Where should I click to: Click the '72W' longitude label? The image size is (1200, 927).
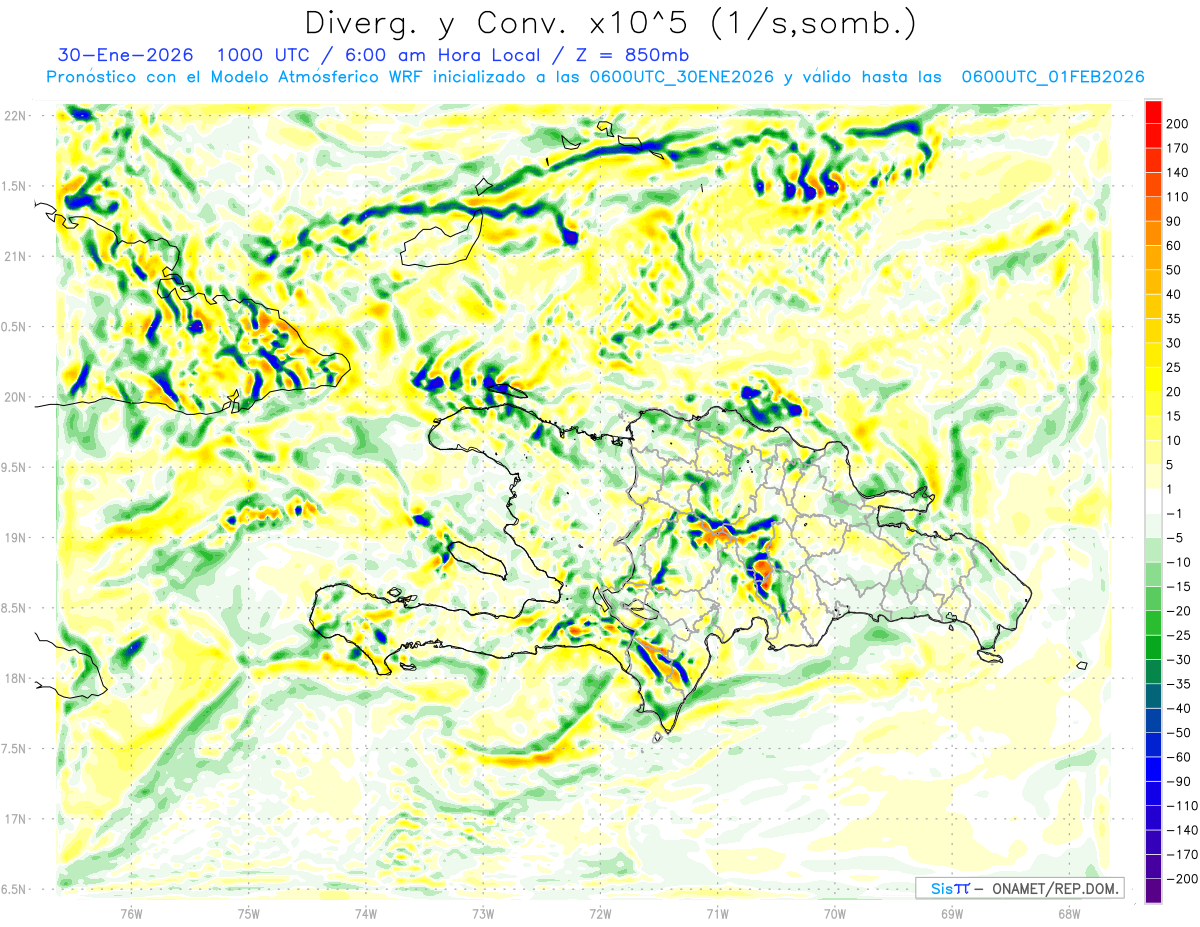[x=600, y=912]
